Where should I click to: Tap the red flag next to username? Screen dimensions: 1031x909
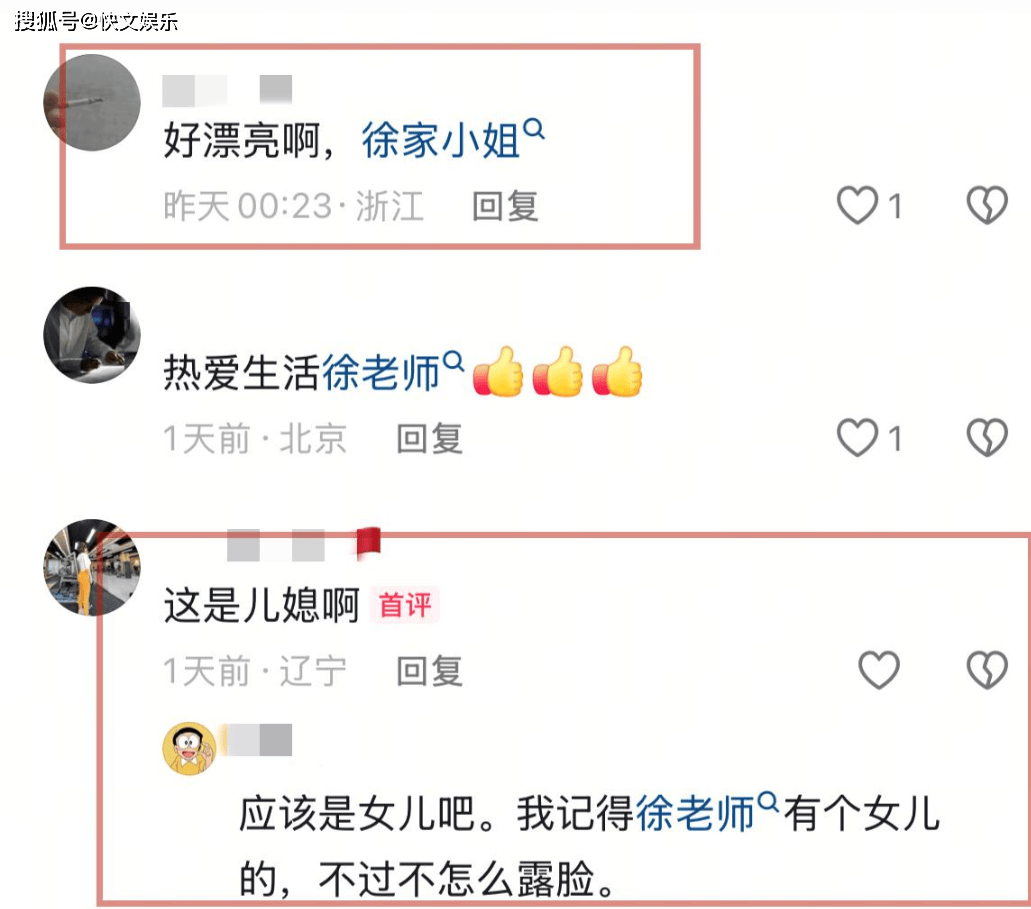click(x=368, y=544)
